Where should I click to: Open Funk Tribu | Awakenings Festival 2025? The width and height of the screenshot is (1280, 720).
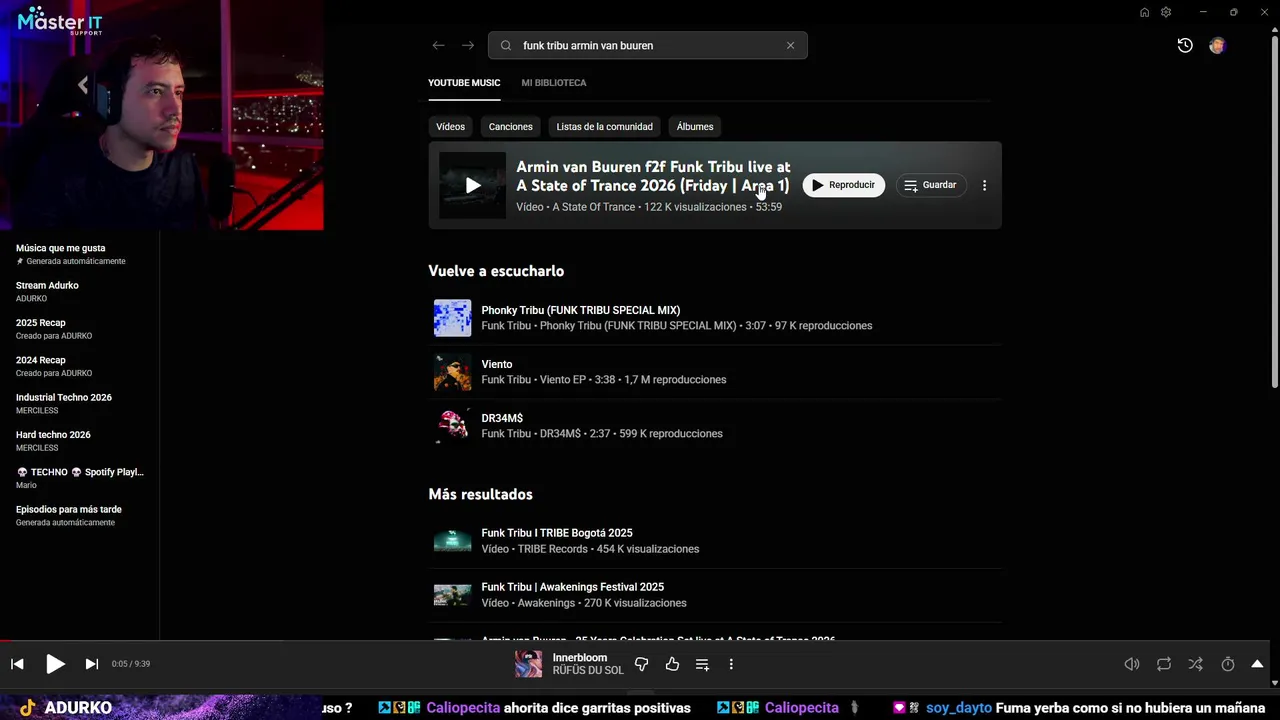click(x=572, y=587)
